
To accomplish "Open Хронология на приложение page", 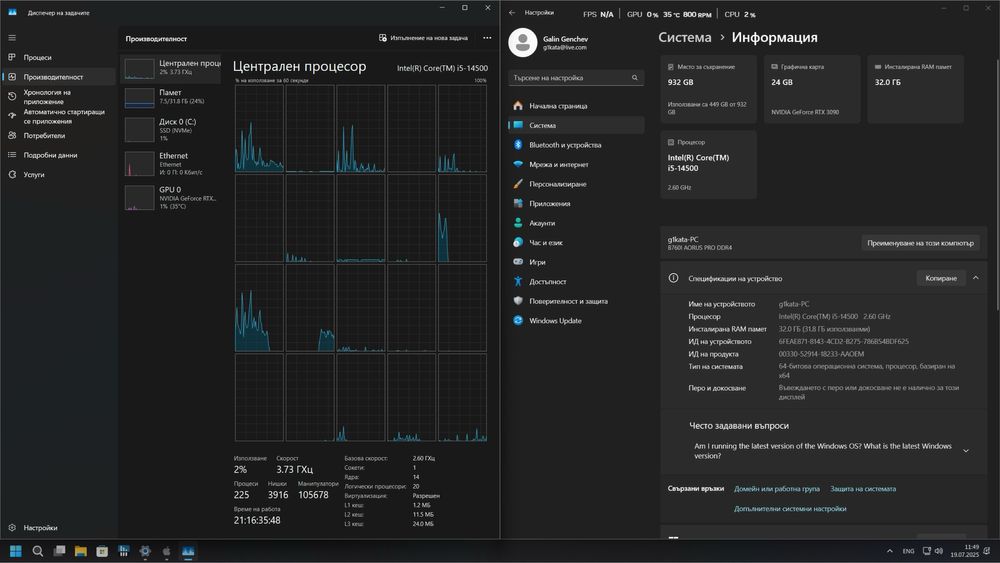I will 59,96.
